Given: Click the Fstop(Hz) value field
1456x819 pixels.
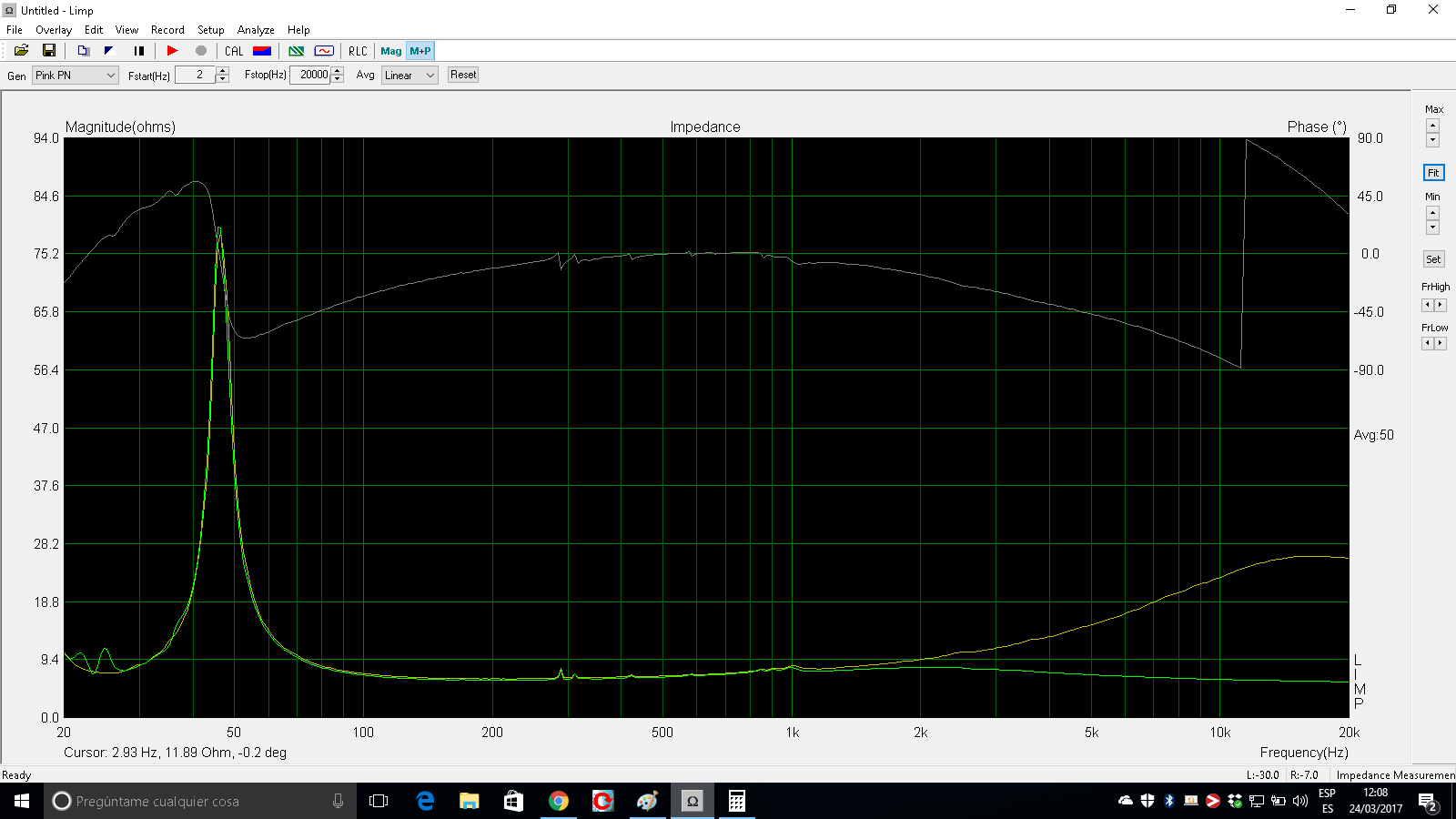Looking at the screenshot, I should tap(310, 75).
